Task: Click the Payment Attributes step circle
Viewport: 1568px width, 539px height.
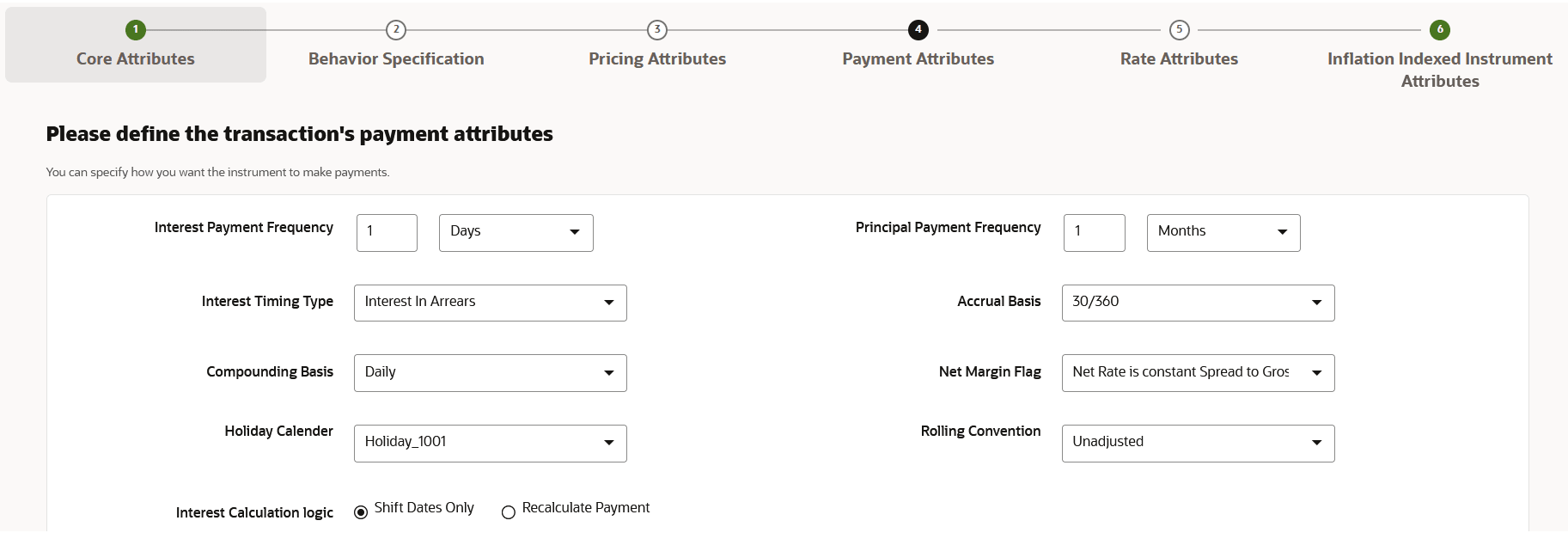Action: pos(918,28)
